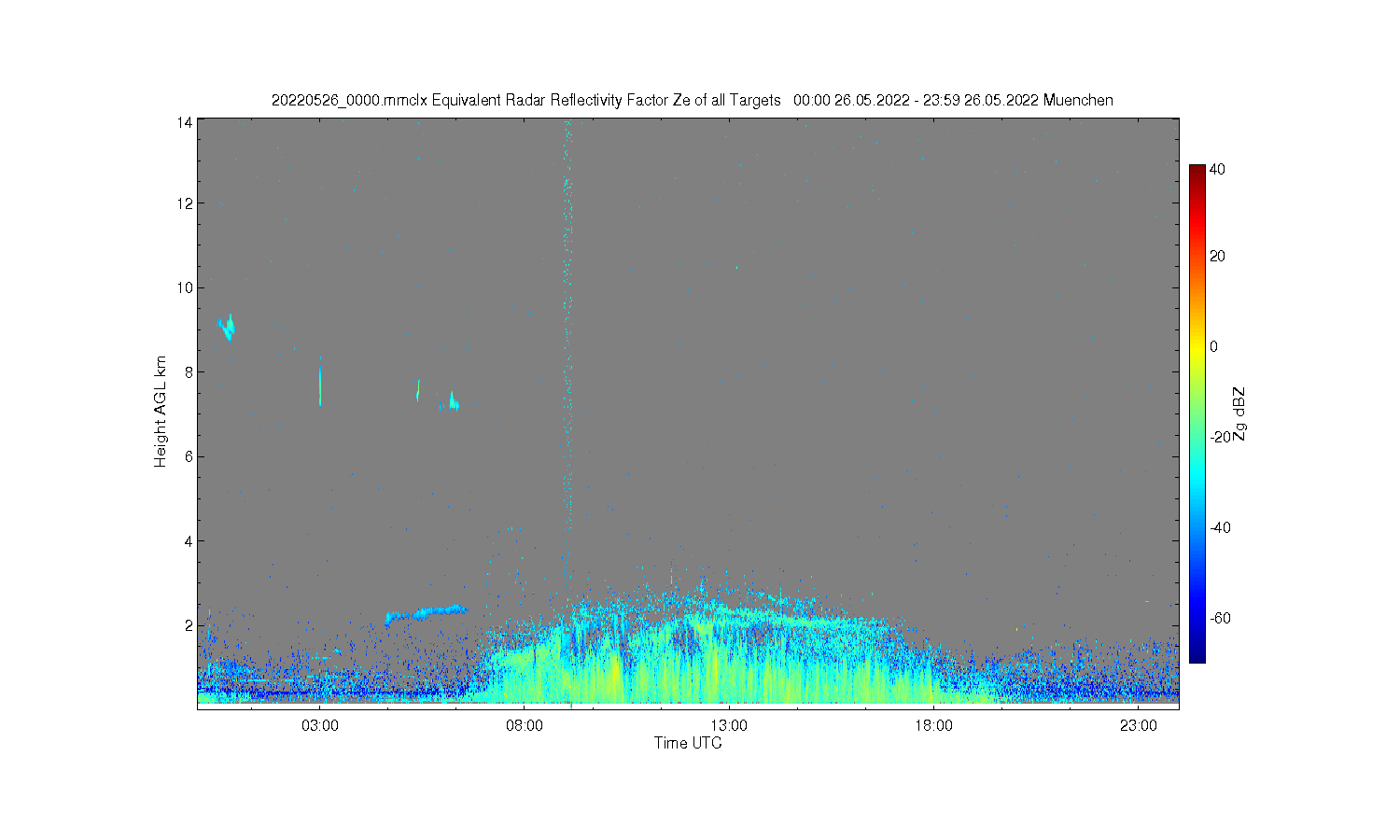The height and width of the screenshot is (840, 1400).
Task: Click the height tick label 8
Action: click(189, 371)
